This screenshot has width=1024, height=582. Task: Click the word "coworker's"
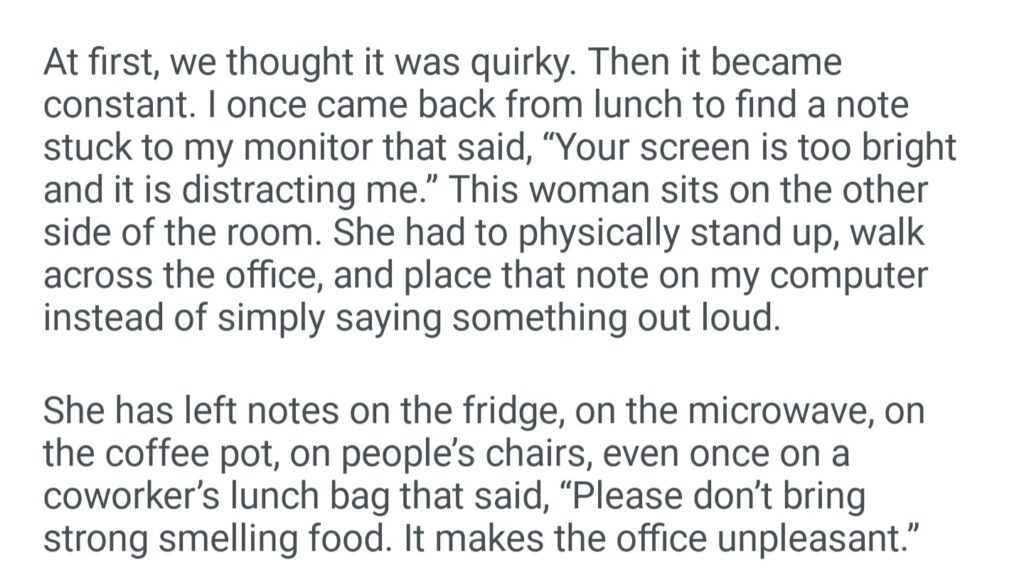point(129,497)
